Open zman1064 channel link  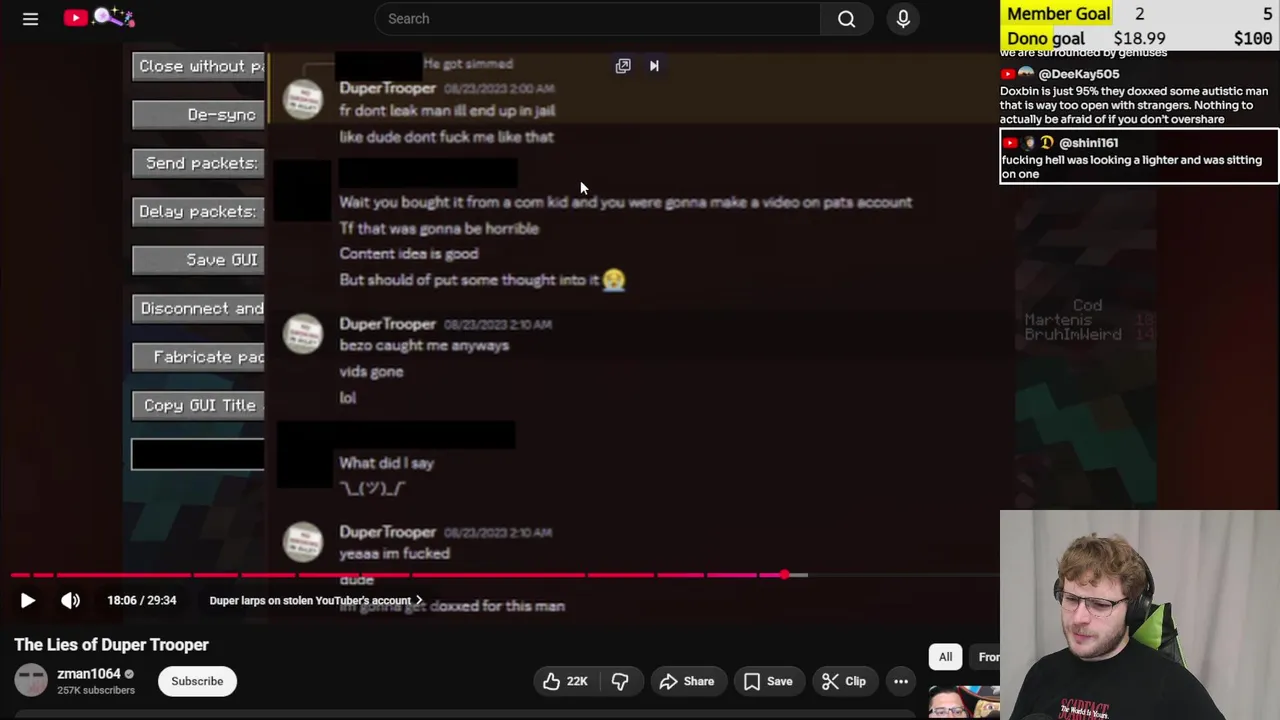coord(88,673)
